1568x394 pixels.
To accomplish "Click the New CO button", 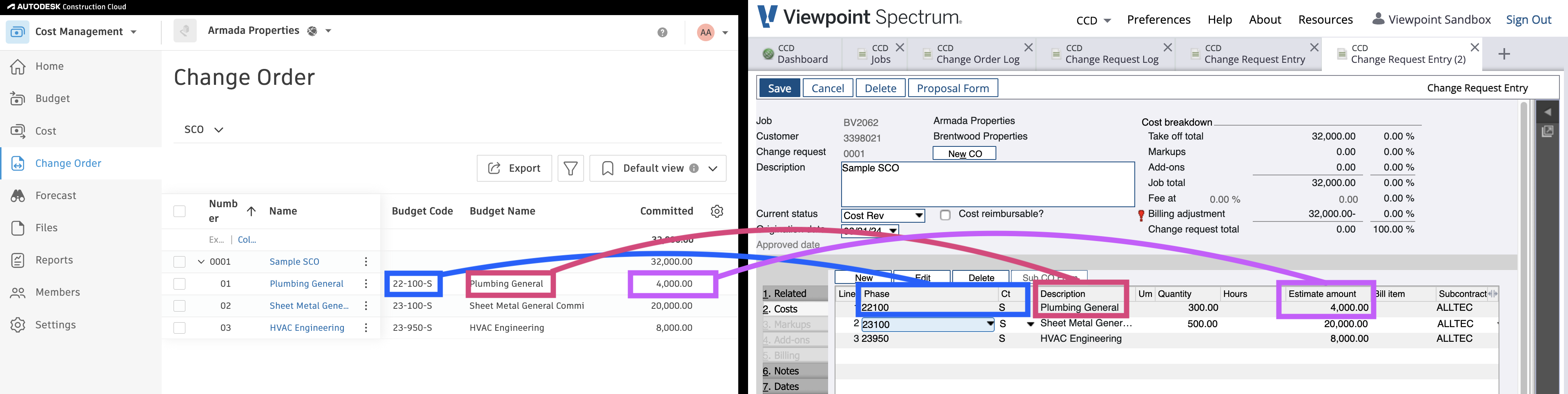I will pos(964,153).
